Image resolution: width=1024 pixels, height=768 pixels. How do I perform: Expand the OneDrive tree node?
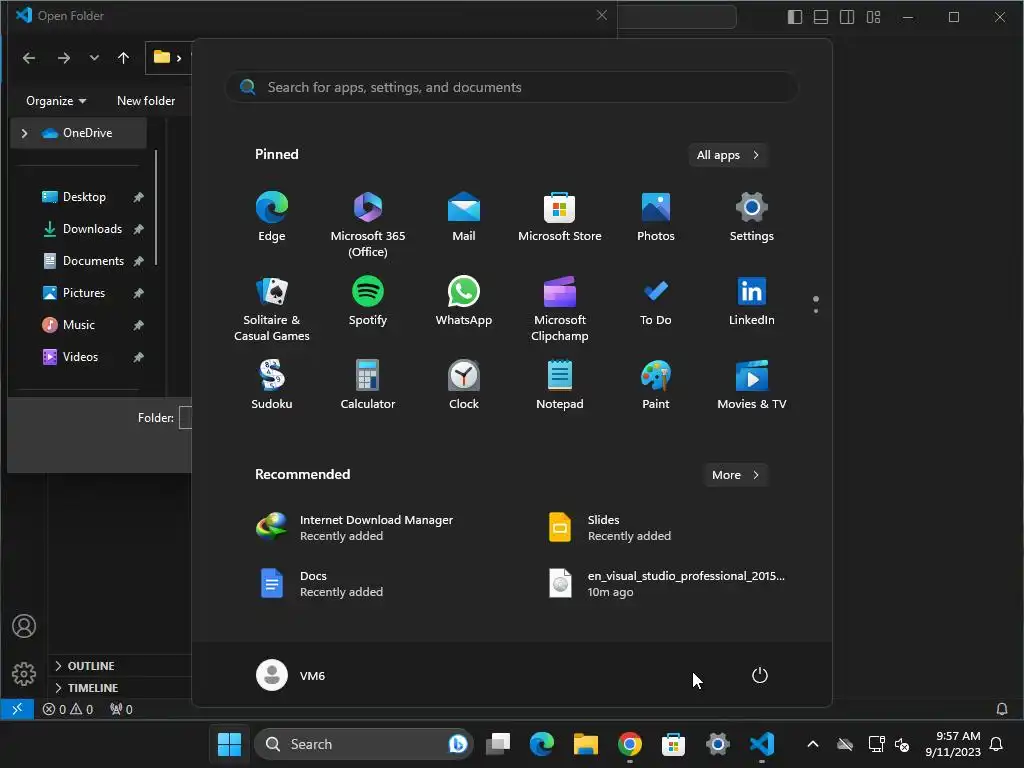point(25,133)
